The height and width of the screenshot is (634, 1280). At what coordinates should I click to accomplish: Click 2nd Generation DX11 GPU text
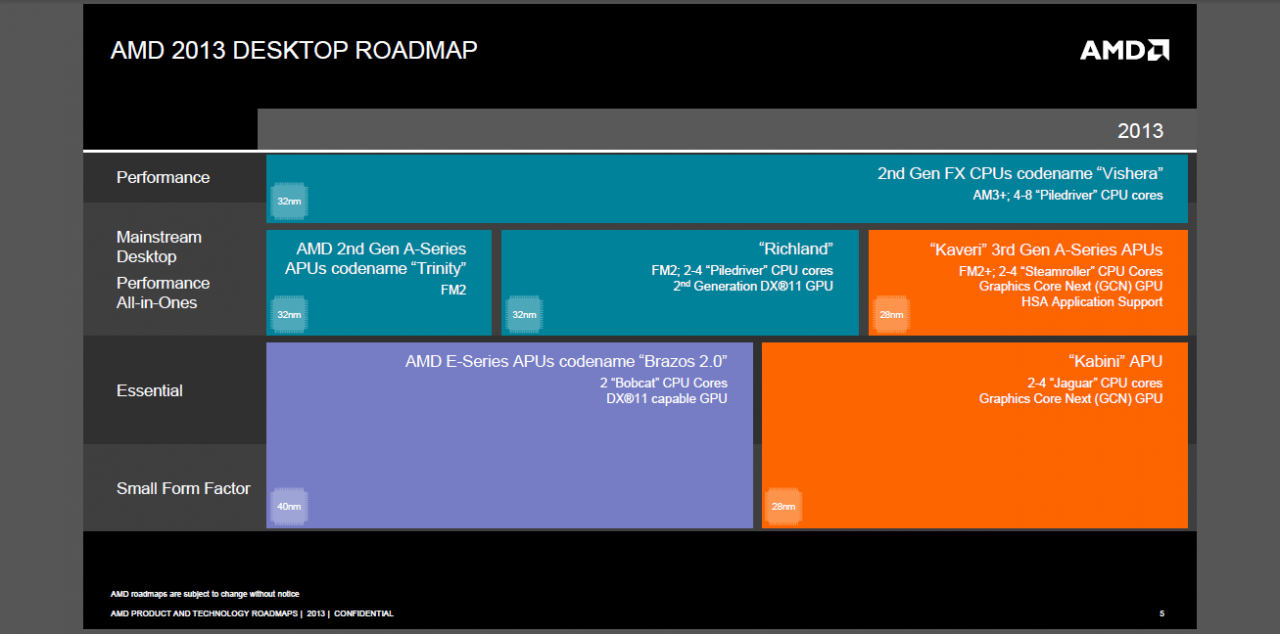[x=753, y=286]
